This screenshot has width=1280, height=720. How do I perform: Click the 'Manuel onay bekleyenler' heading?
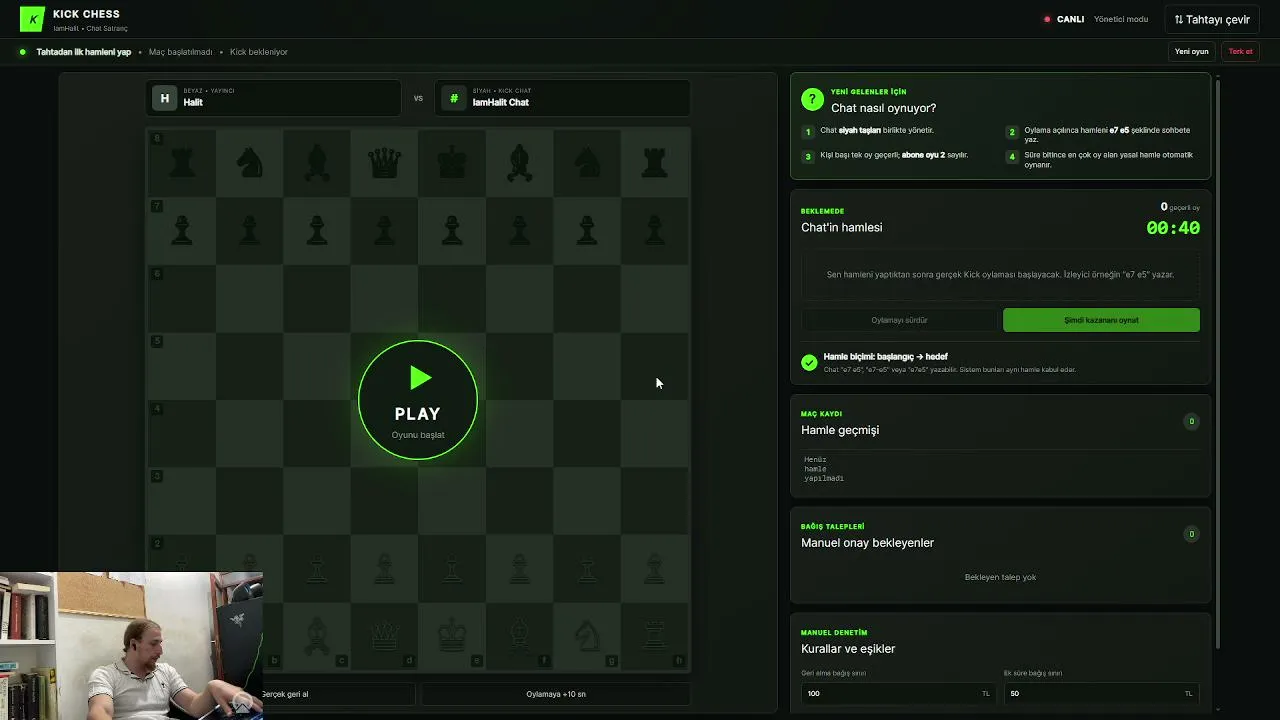tap(867, 543)
